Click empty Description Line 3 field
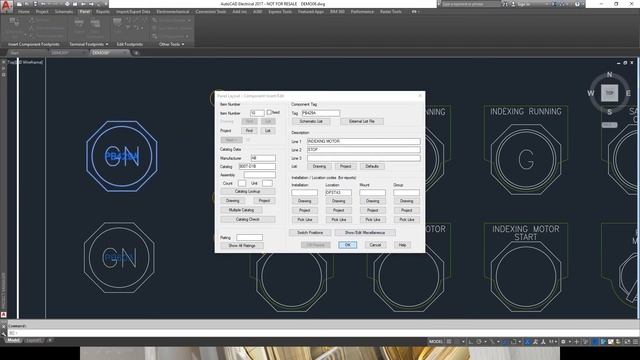Screen dimensions: 640x360 coord(364,158)
